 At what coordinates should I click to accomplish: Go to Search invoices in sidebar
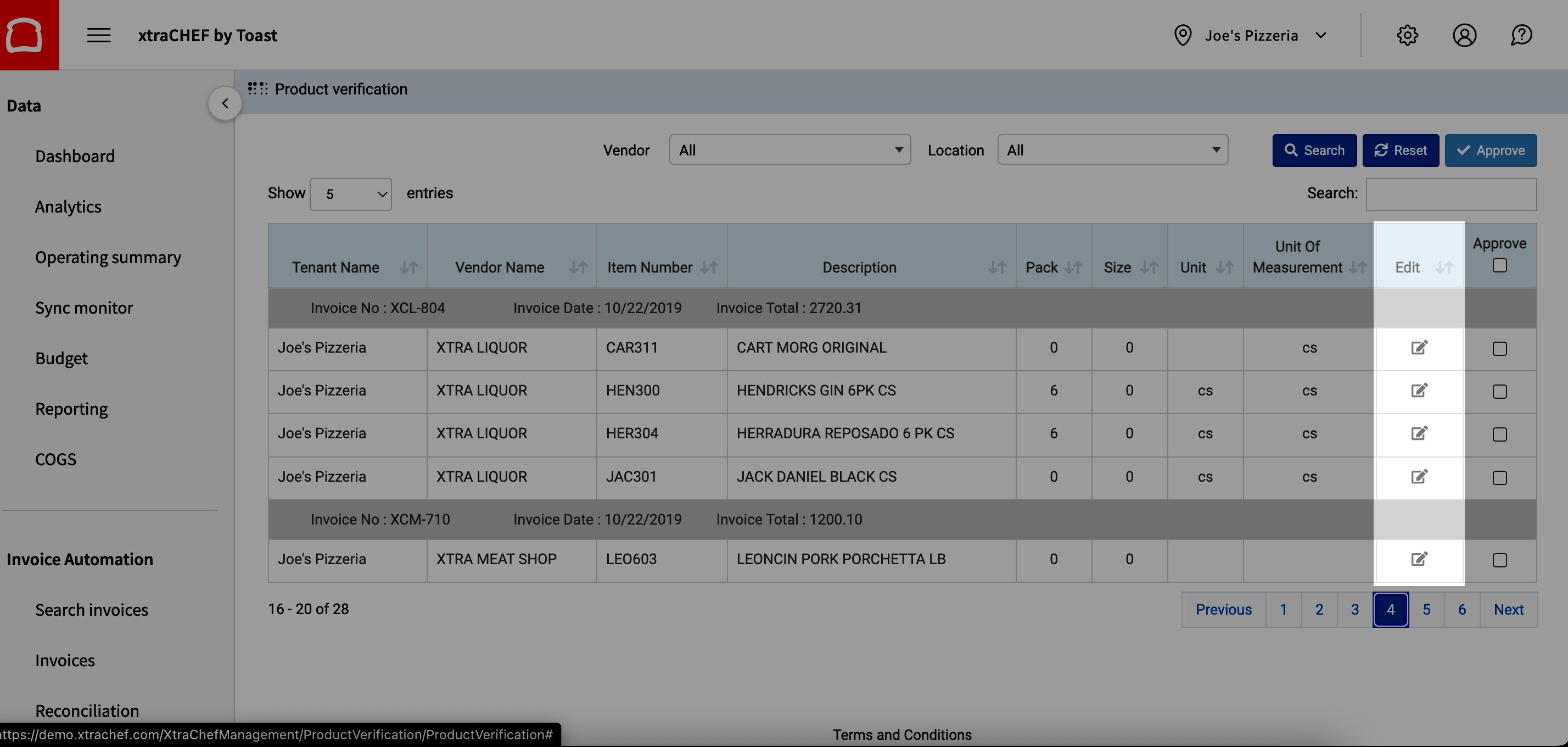tap(91, 610)
